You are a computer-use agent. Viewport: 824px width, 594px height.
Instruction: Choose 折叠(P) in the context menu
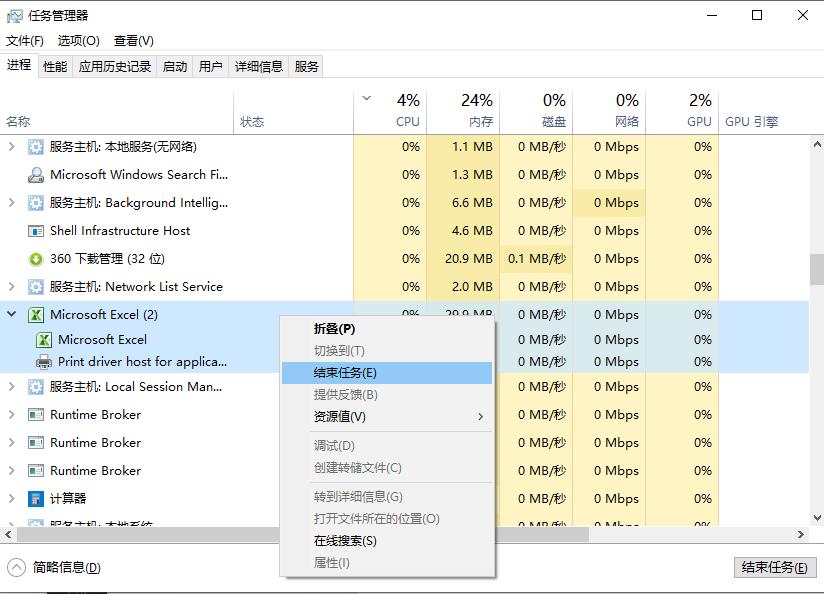point(387,329)
